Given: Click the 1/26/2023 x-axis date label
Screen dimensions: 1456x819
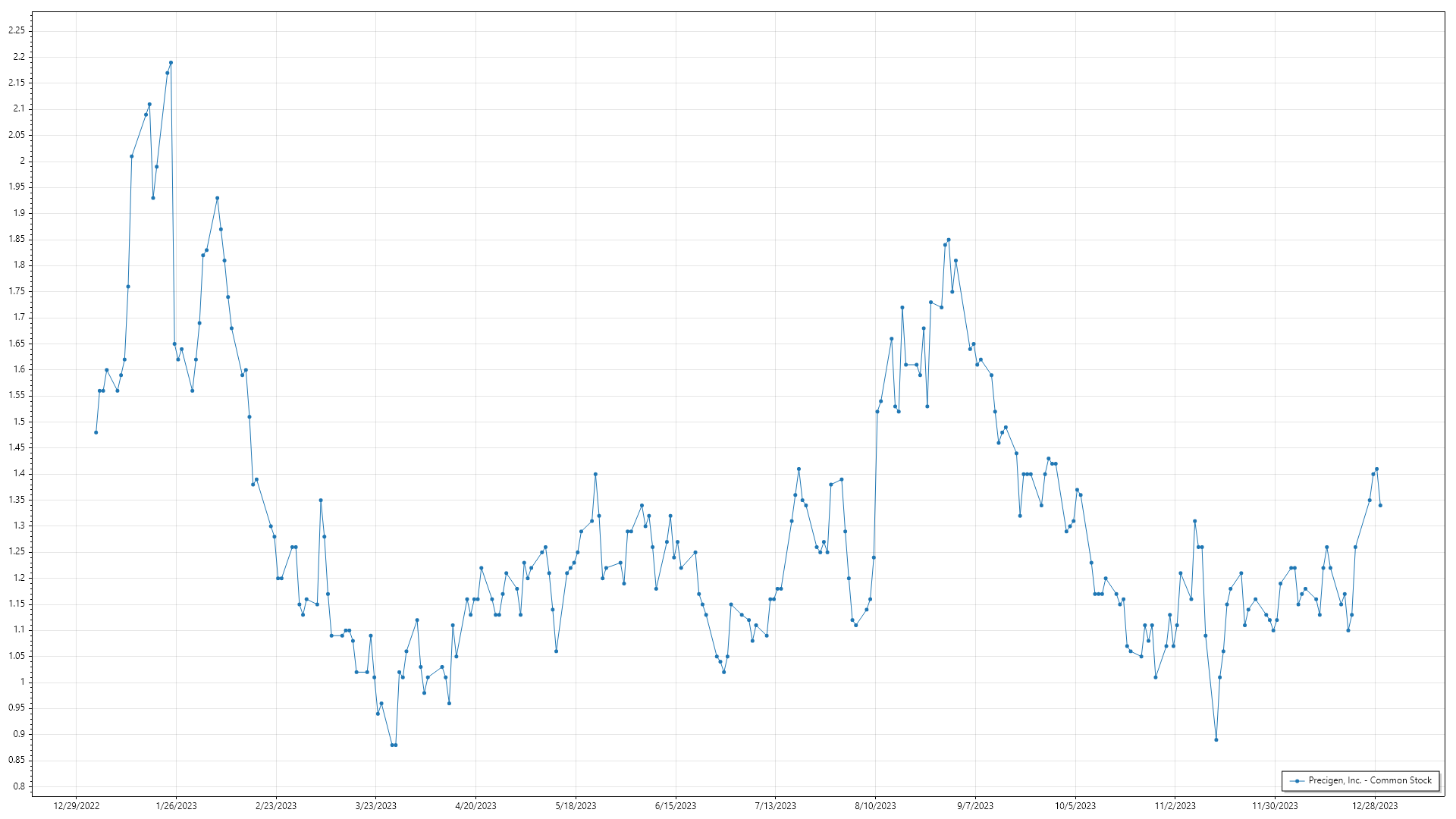Looking at the screenshot, I should tap(176, 806).
